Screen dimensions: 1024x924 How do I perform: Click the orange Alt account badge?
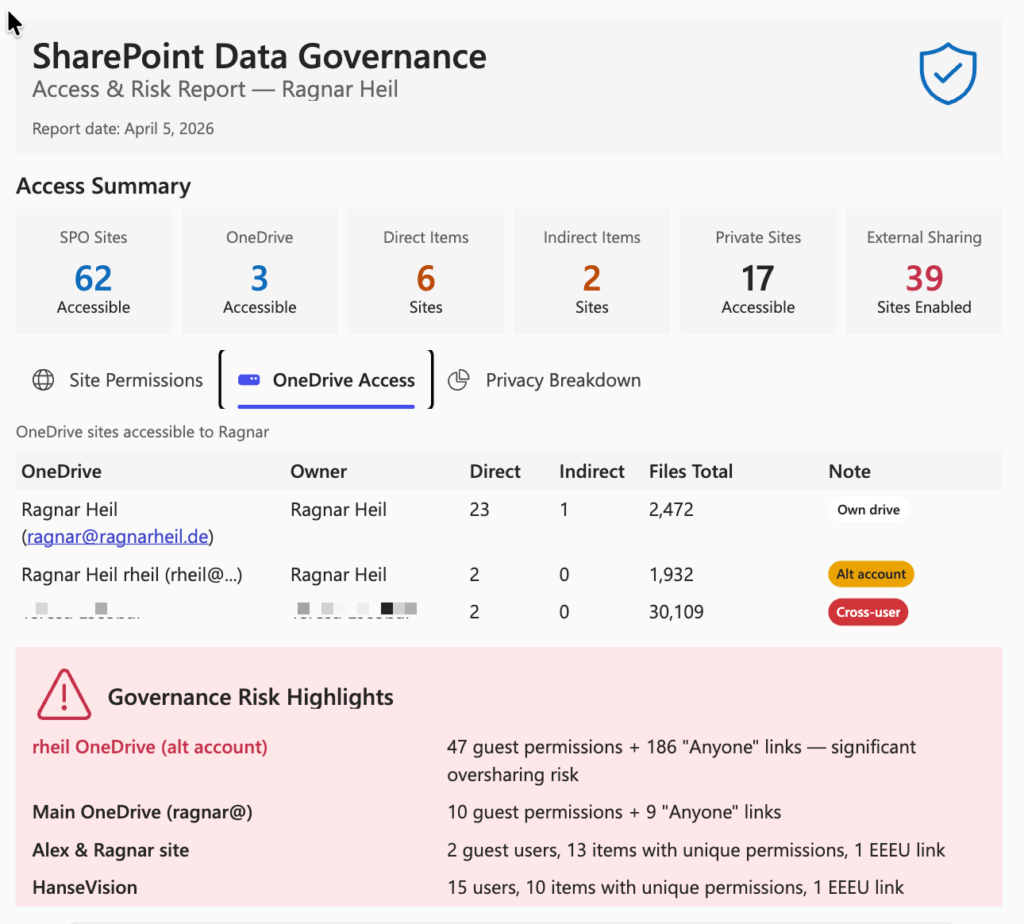(870, 574)
